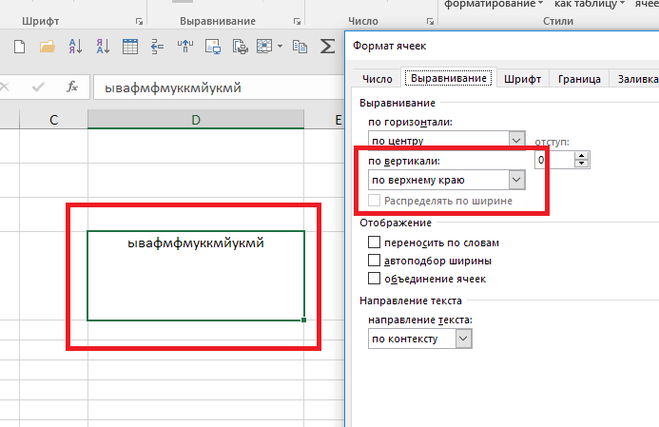The height and width of the screenshot is (427, 659).
Task: Click in the formula bar text
Action: click(x=173, y=88)
